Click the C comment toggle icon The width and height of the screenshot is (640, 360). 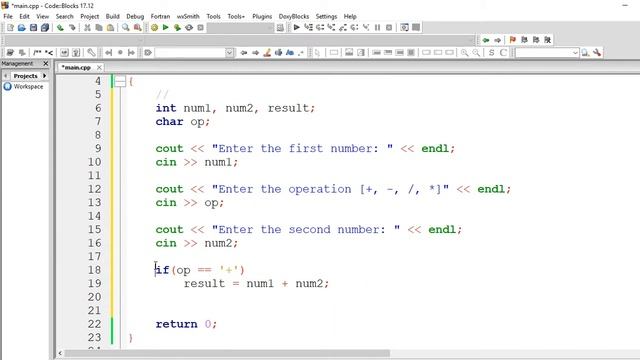tap(503, 53)
